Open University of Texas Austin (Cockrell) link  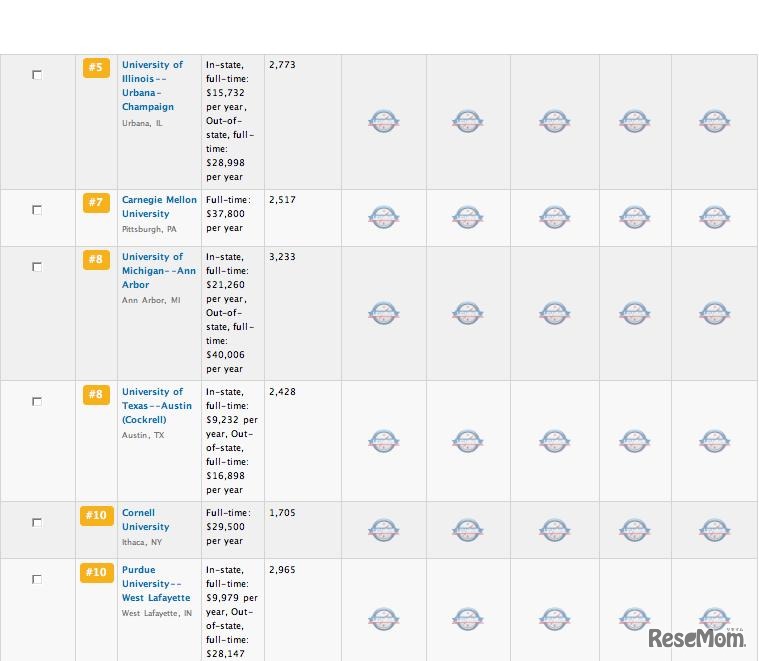click(157, 406)
